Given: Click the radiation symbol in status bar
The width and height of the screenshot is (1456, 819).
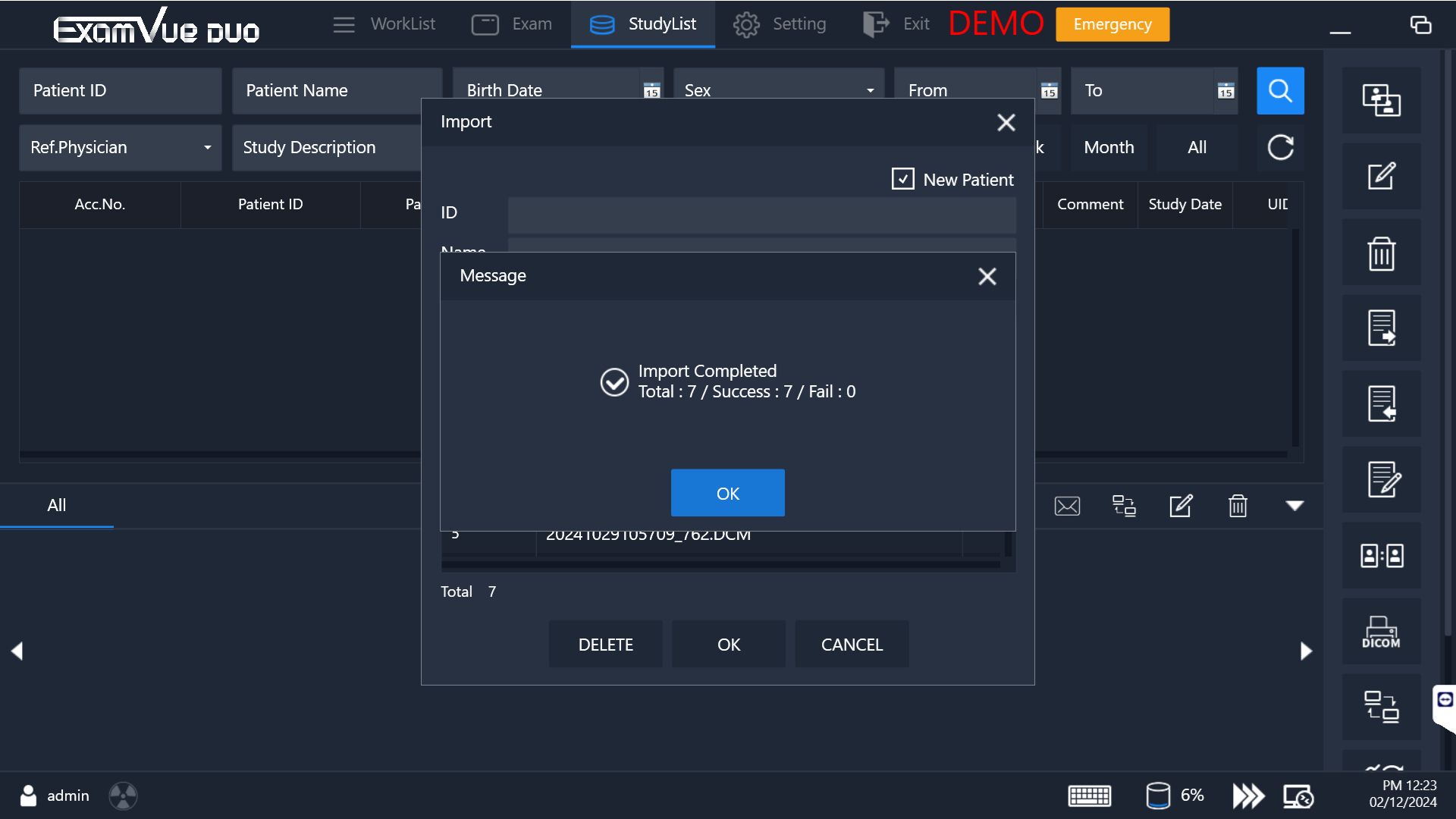Looking at the screenshot, I should tap(123, 795).
